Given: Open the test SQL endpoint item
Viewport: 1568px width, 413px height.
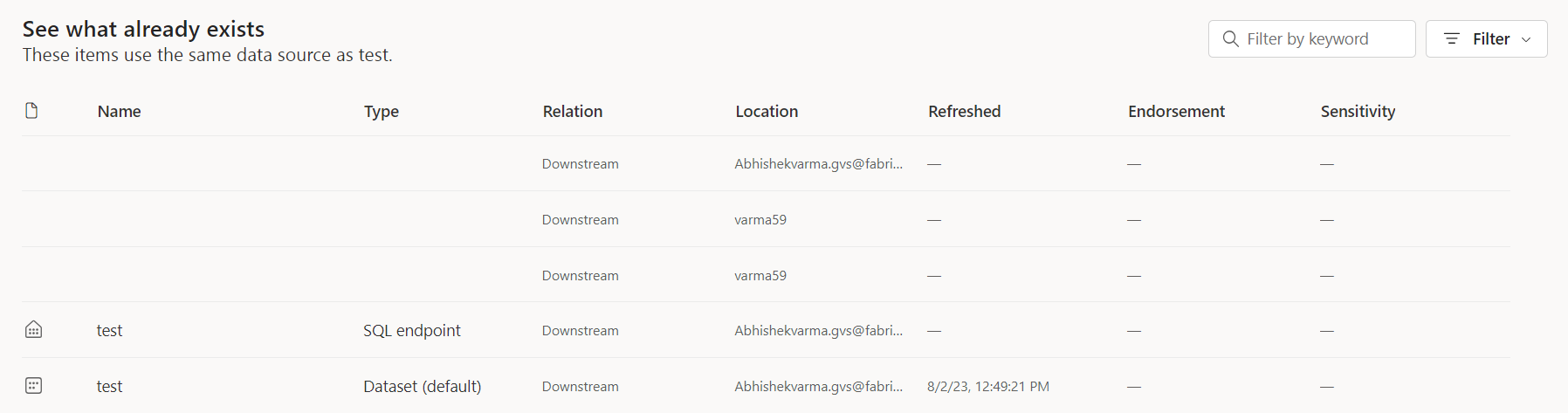Looking at the screenshot, I should tap(109, 331).
